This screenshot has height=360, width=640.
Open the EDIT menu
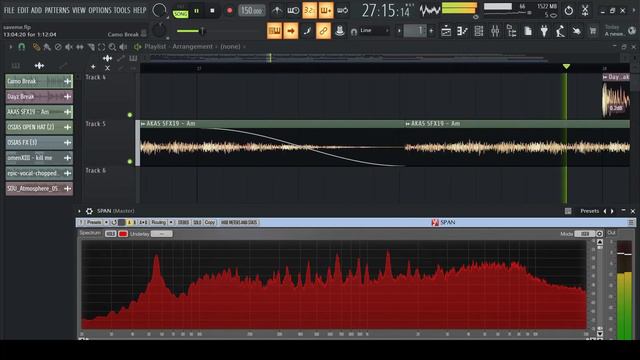[23, 10]
